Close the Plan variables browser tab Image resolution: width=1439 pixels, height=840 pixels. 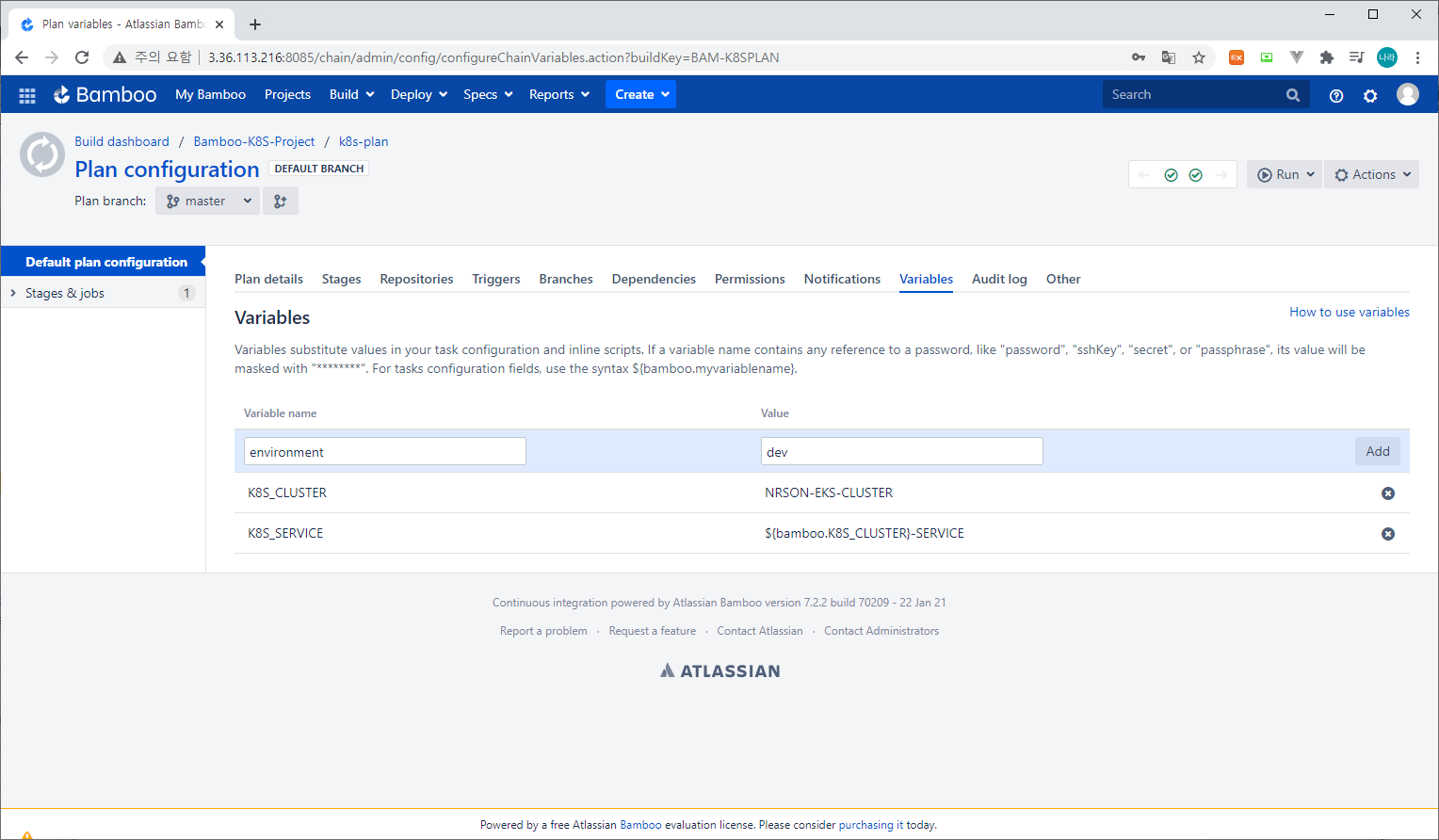(x=219, y=24)
